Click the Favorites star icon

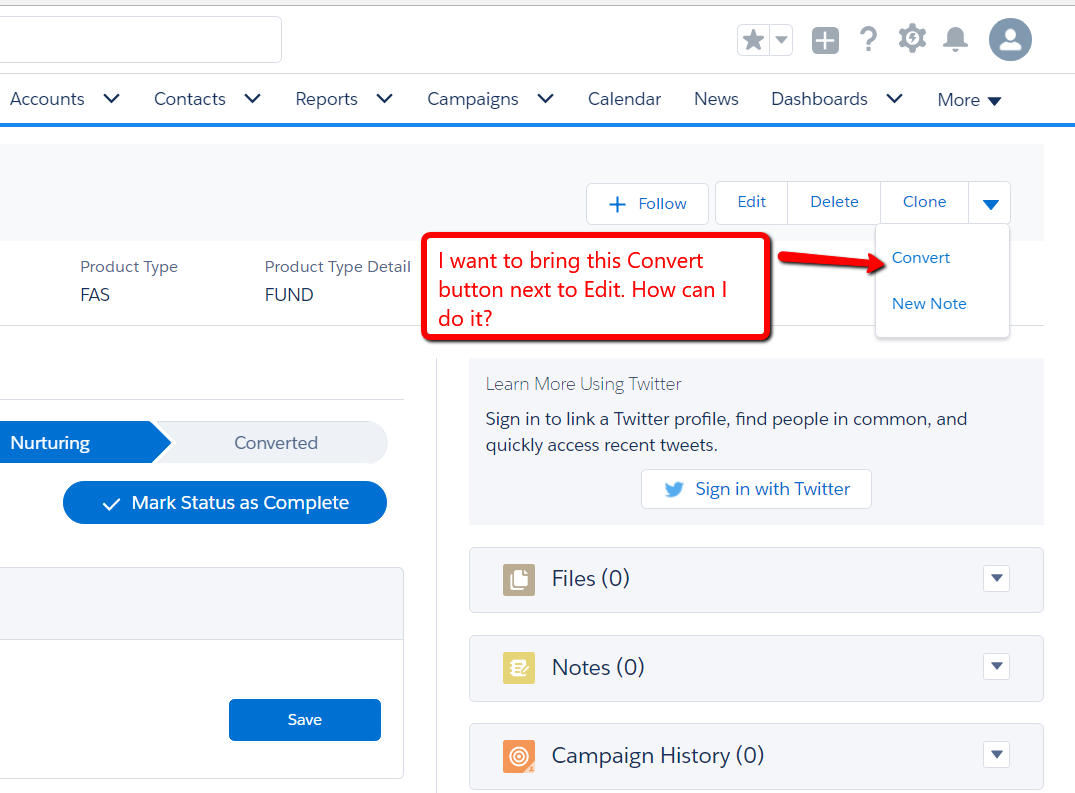pyautogui.click(x=754, y=40)
